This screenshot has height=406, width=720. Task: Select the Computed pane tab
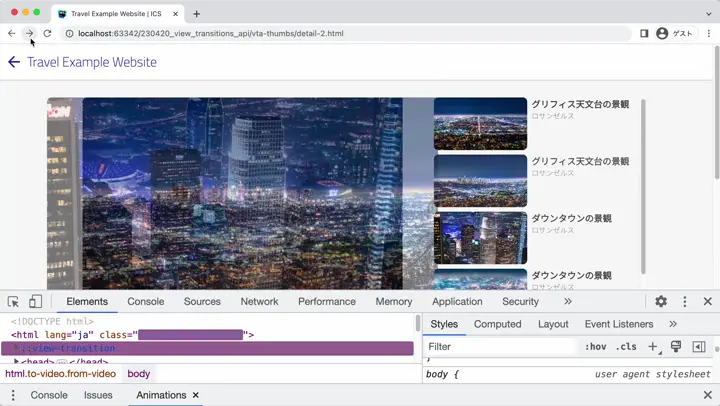pos(497,324)
